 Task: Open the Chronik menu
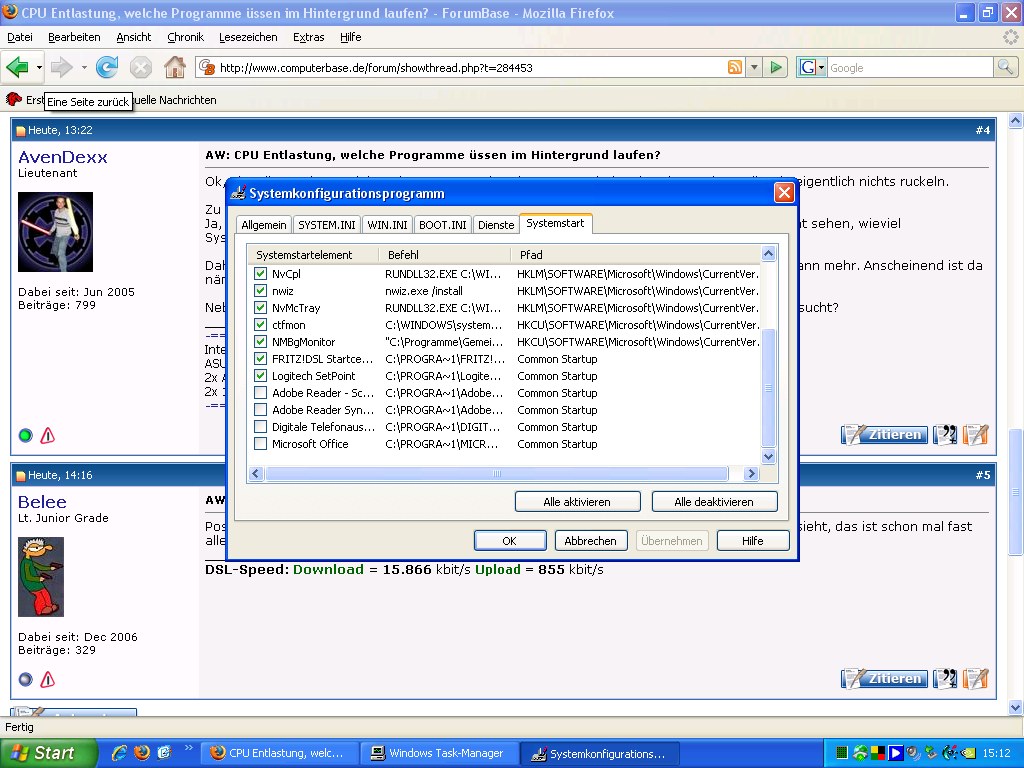tap(185, 37)
